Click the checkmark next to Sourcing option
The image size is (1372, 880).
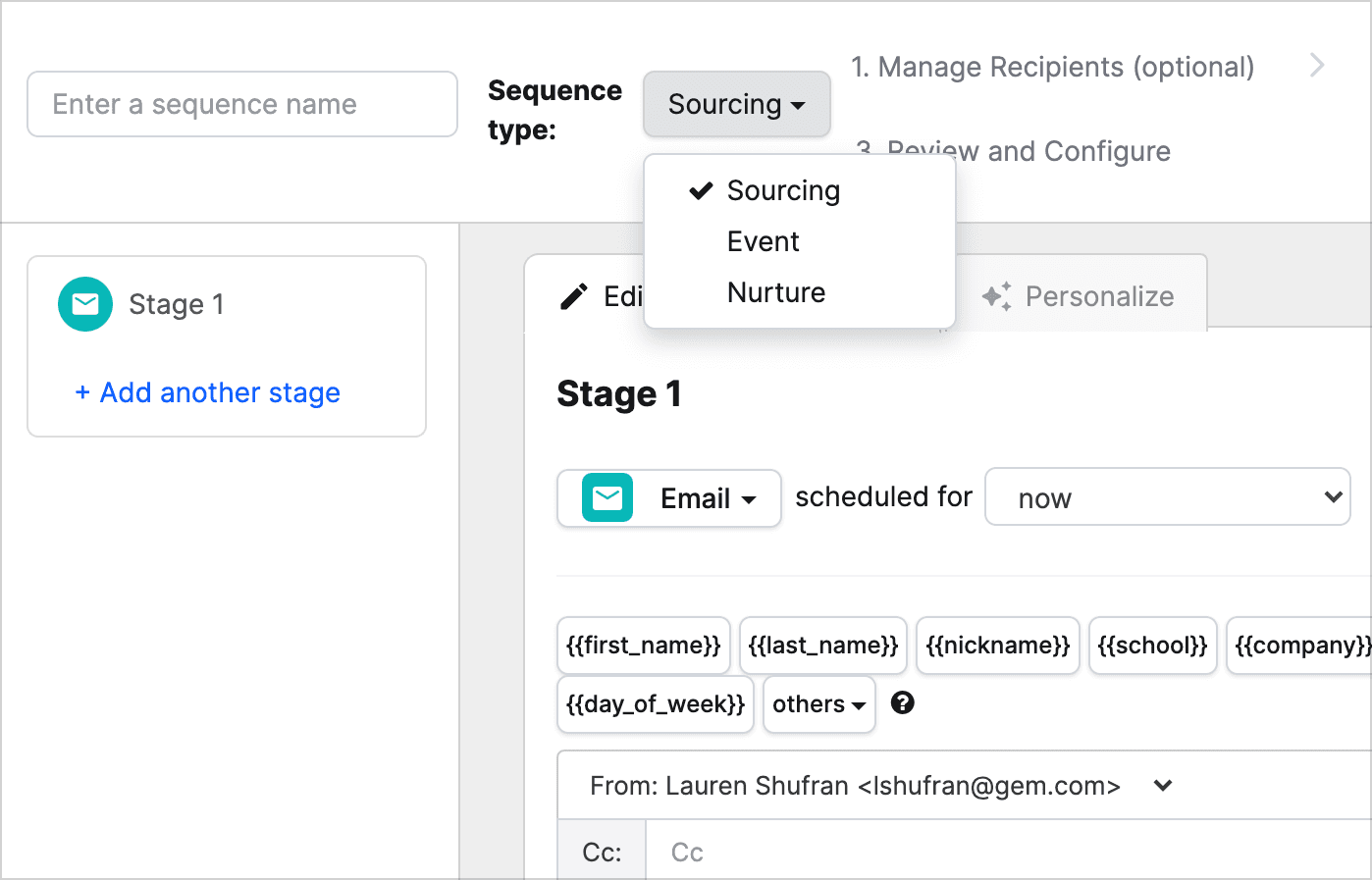699,190
